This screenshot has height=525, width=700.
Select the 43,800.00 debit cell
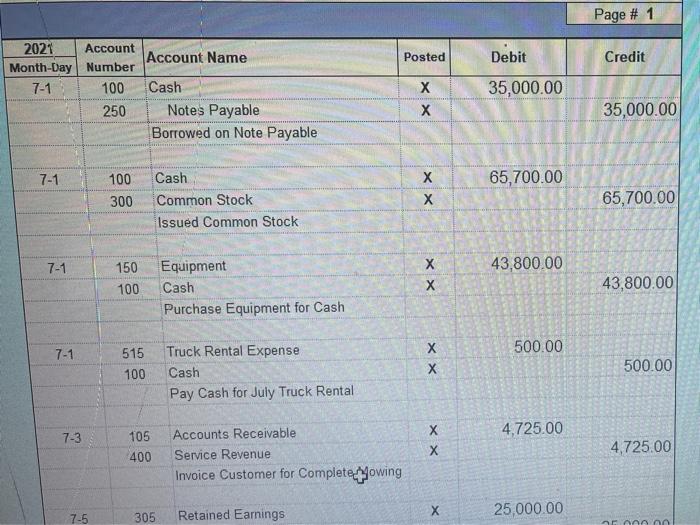click(510, 263)
